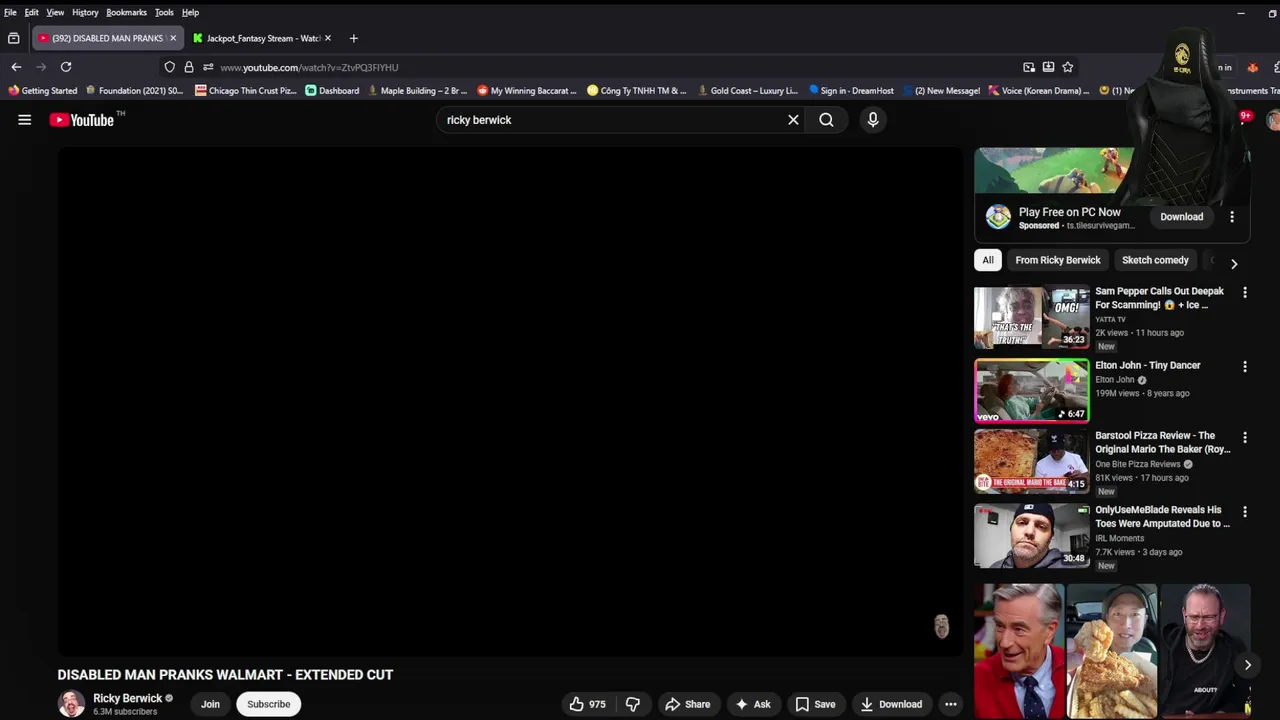Screen dimensions: 1280x720
Task: Click the video player area
Action: (x=510, y=402)
